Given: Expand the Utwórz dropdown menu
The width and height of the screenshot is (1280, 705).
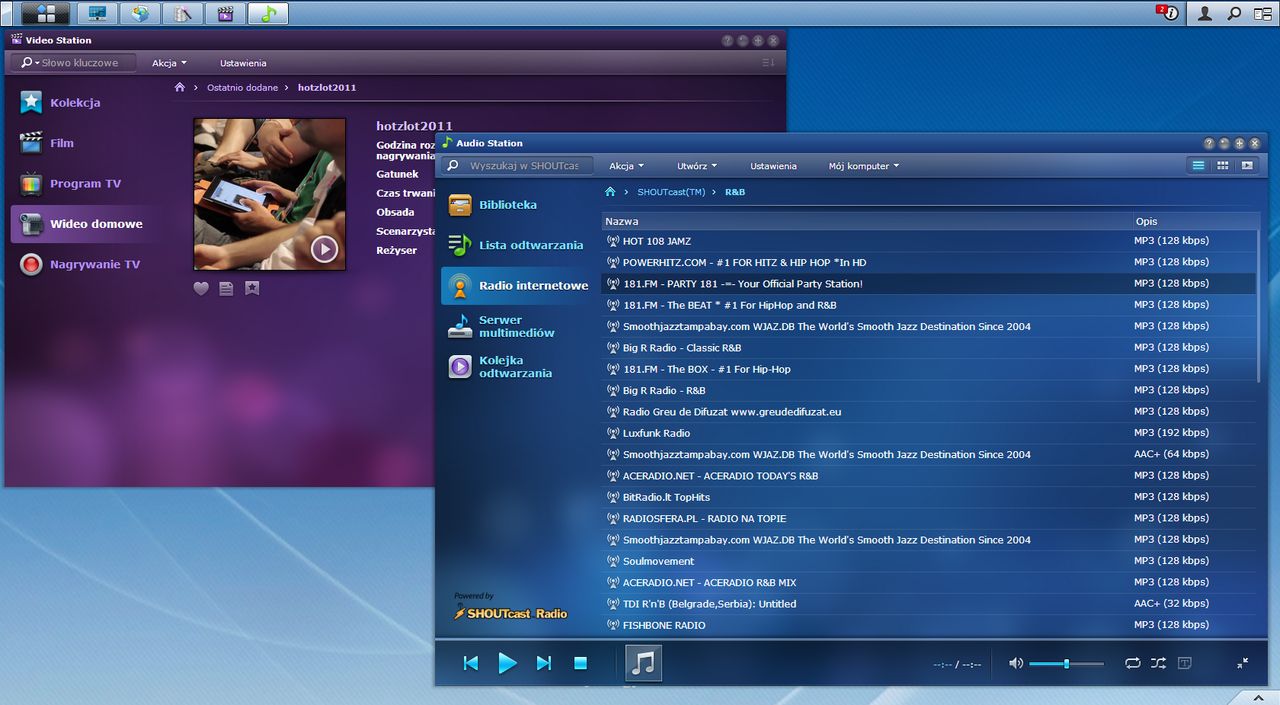Looking at the screenshot, I should coord(697,166).
